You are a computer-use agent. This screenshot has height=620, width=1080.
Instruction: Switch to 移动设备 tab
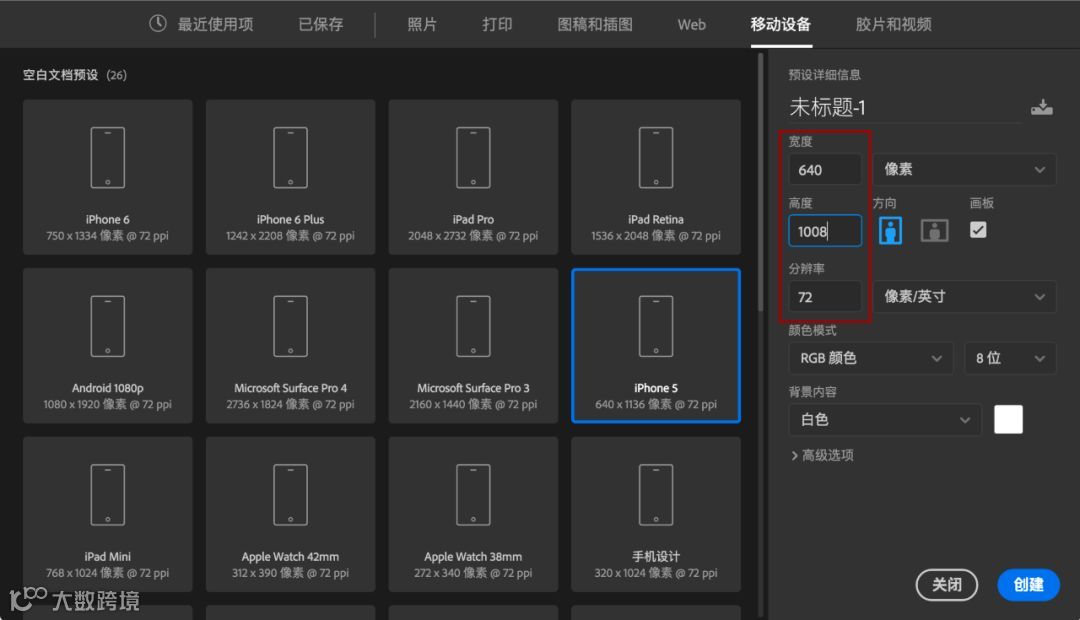pos(781,24)
